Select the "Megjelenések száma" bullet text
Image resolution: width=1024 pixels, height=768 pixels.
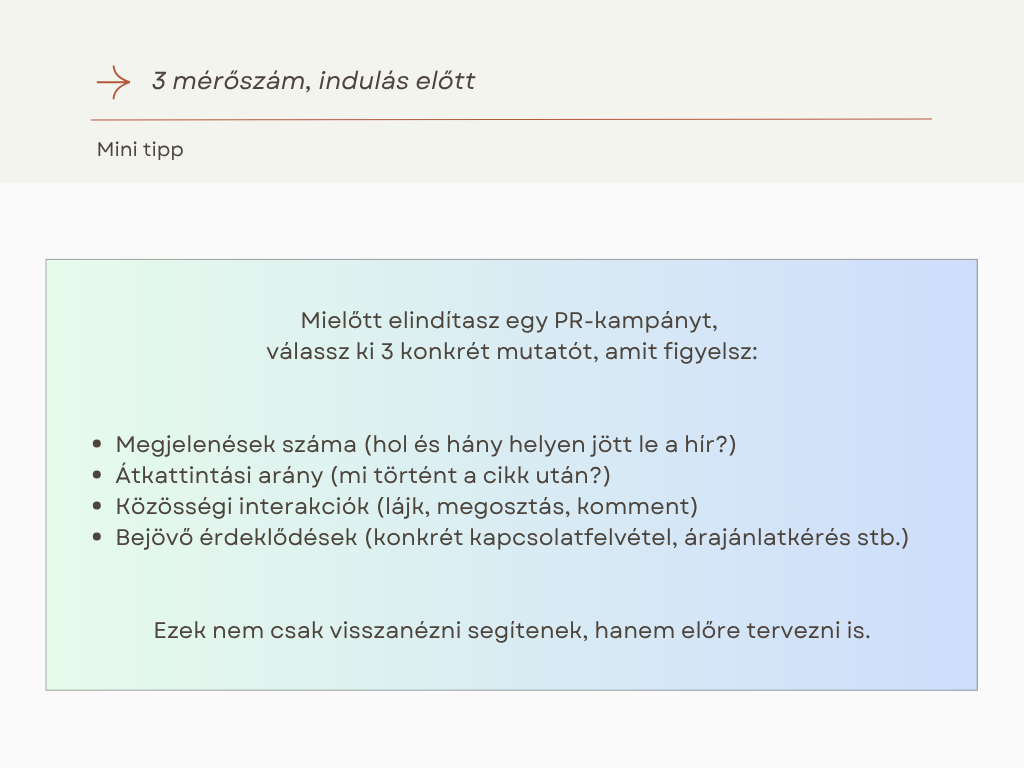coord(236,444)
